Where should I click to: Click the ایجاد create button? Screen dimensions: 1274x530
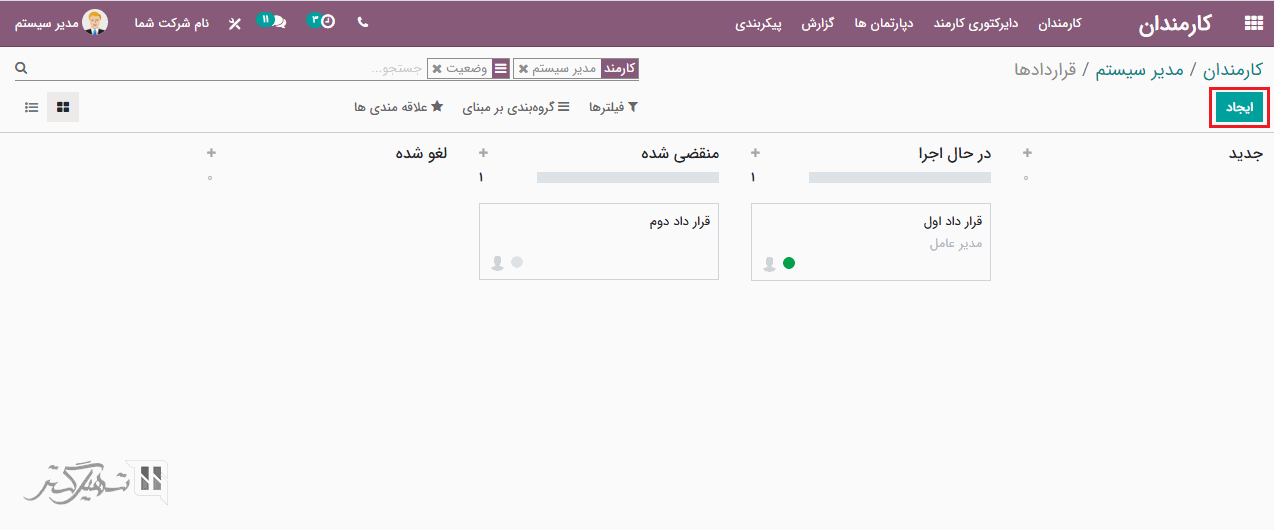click(x=1239, y=108)
